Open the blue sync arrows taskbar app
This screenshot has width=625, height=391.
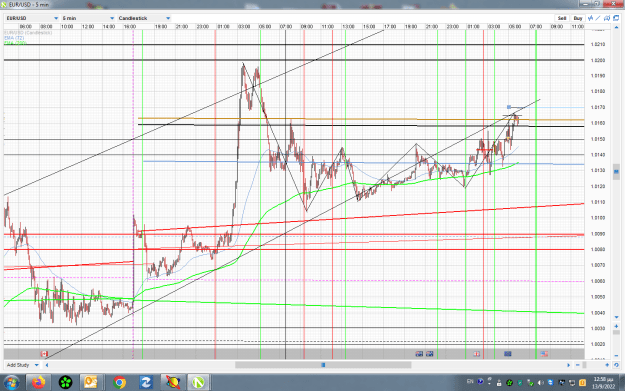point(146,383)
